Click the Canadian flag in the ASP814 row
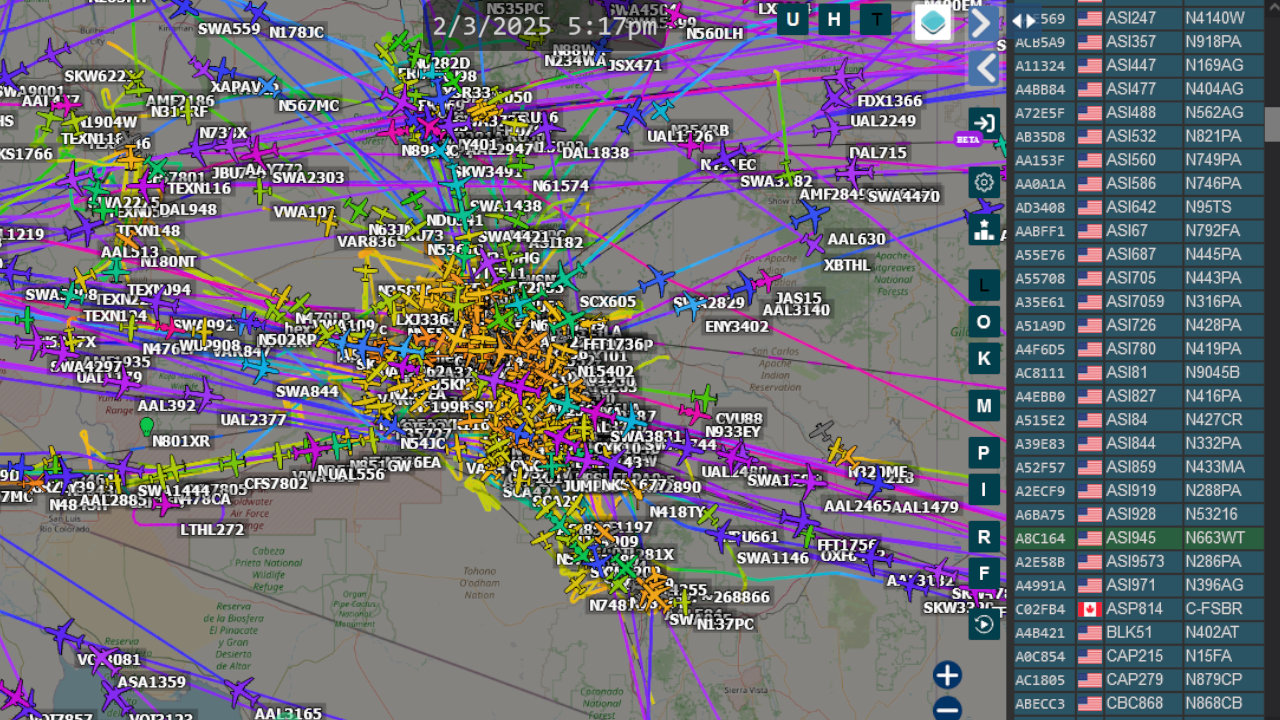Image resolution: width=1280 pixels, height=720 pixels. point(1089,609)
